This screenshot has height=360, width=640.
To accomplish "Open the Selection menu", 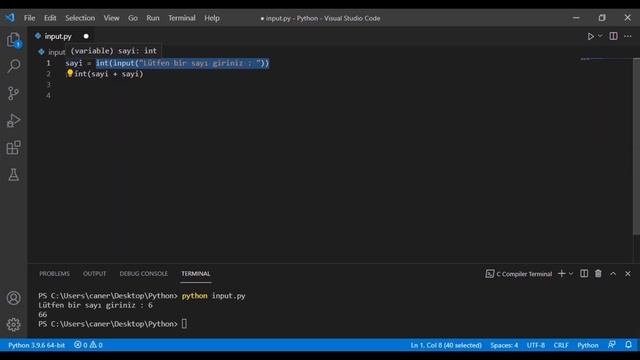I will click(80, 18).
